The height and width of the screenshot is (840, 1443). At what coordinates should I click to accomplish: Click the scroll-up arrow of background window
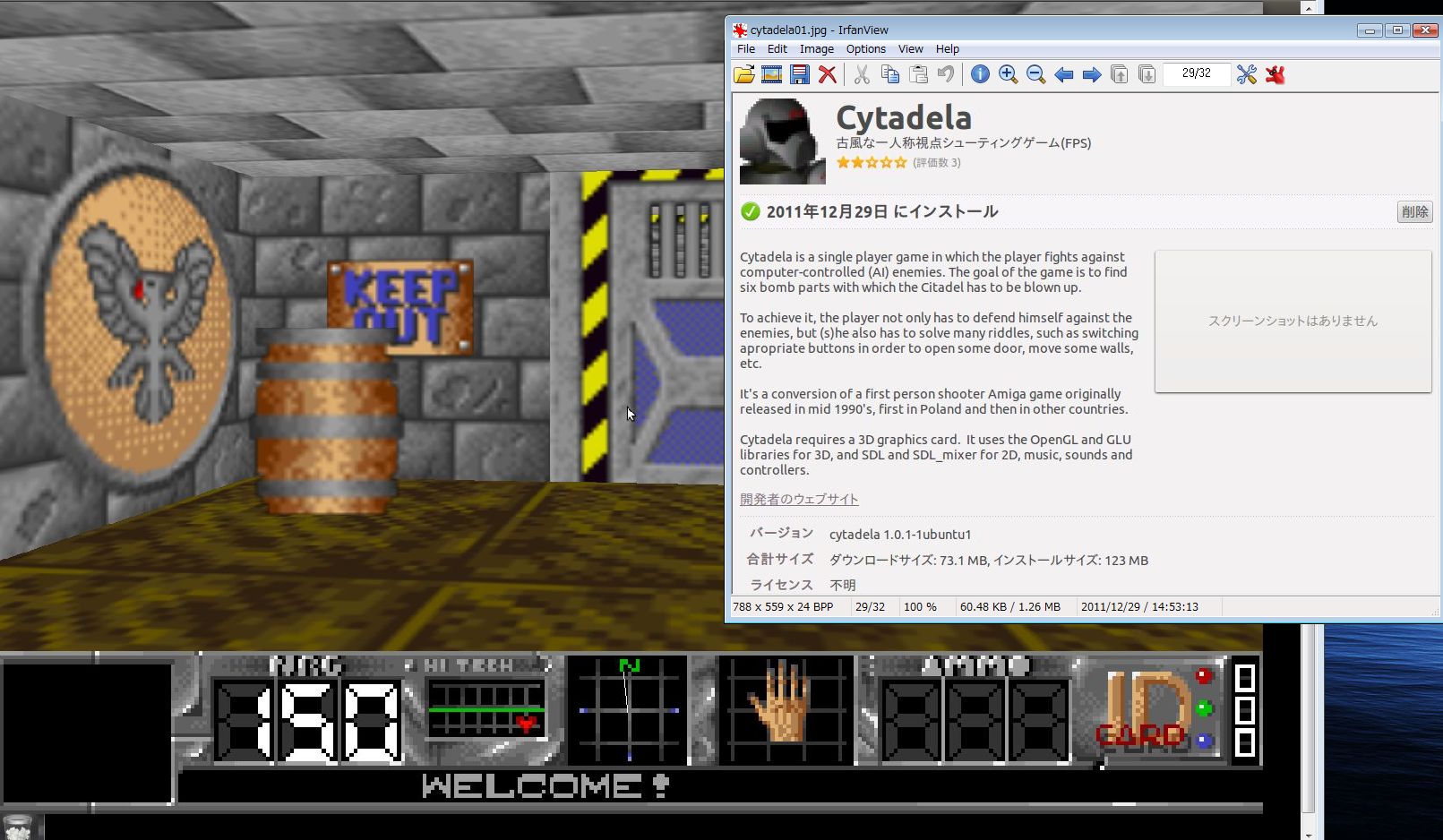pos(1309,7)
